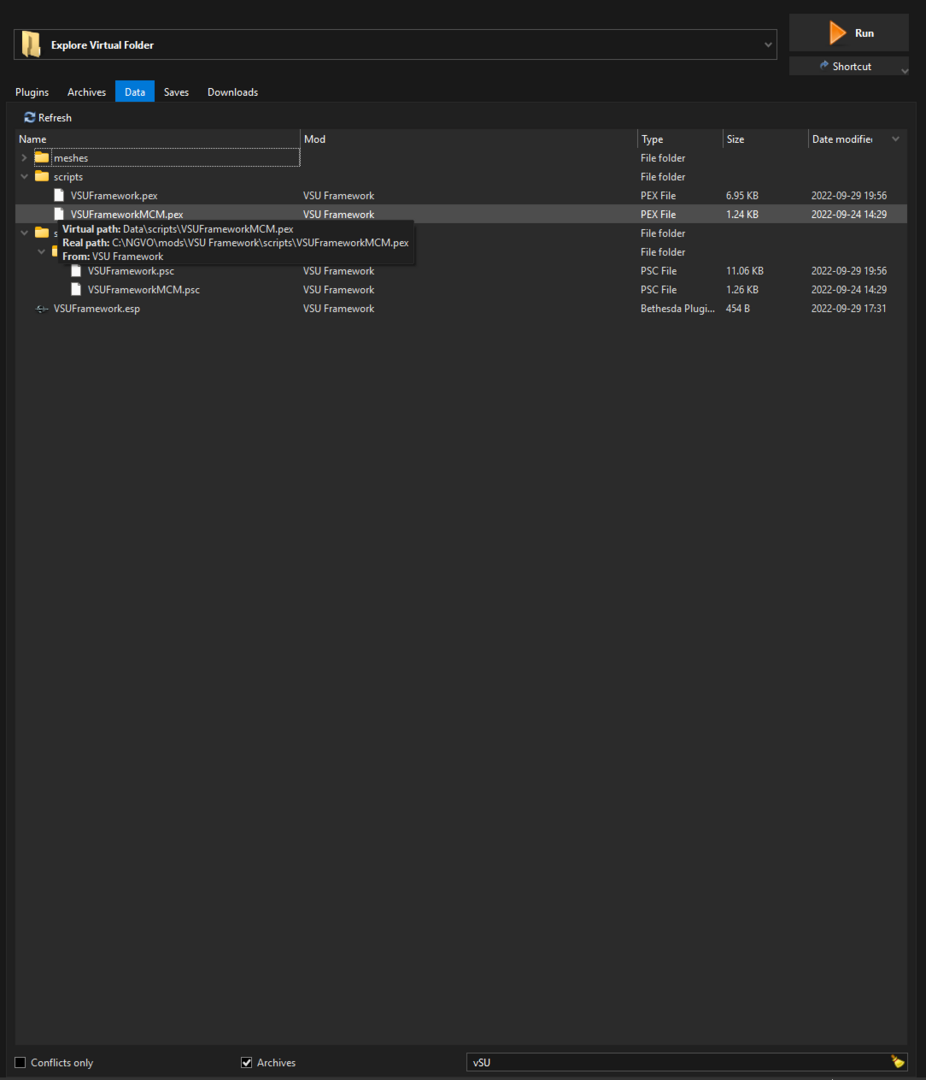Click the column chooser arrow after Date modified
Screen dimensions: 926x1080
click(896, 139)
